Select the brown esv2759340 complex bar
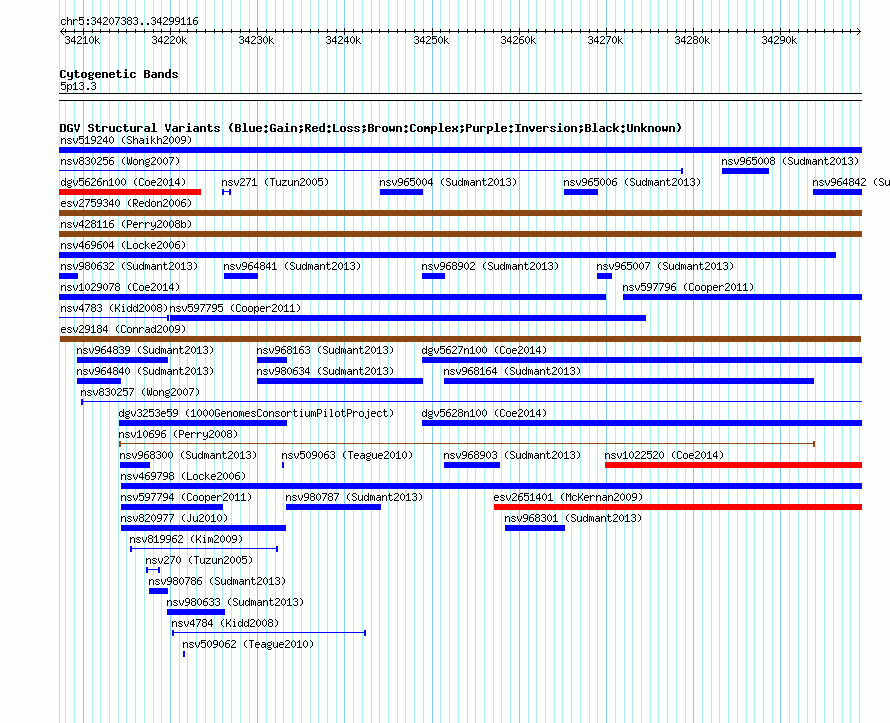Viewport: 890px width, 723px height. point(460,213)
